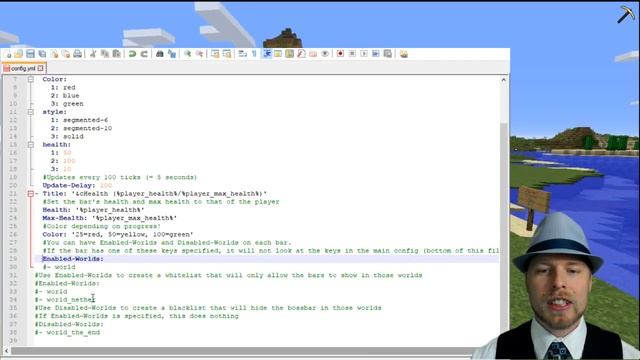Viewport: 640px width, 360px height.
Task: Undo the last edit with green arrow
Action: tap(132, 54)
